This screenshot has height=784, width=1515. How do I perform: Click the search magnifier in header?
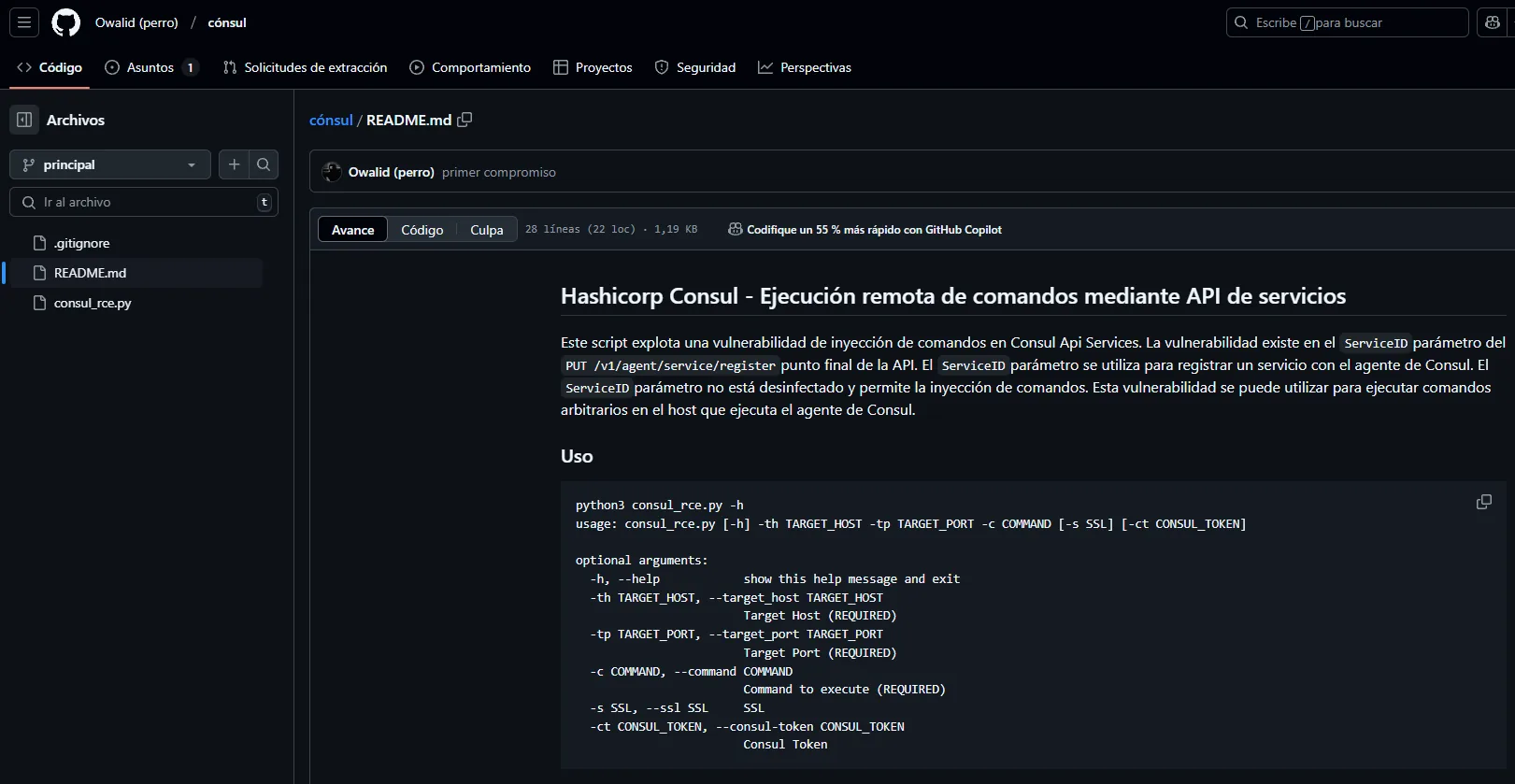pyautogui.click(x=1241, y=22)
